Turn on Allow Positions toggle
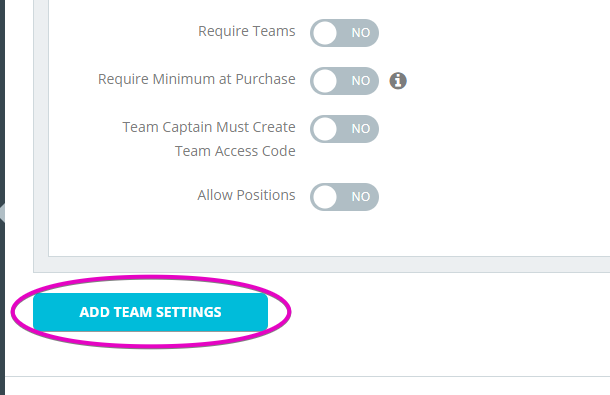Viewport: 610px width, 395px height. pyautogui.click(x=344, y=197)
